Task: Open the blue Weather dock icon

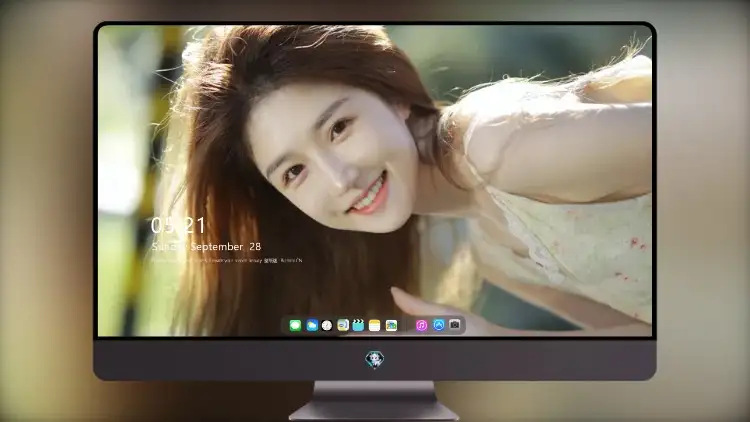Action: [312, 325]
